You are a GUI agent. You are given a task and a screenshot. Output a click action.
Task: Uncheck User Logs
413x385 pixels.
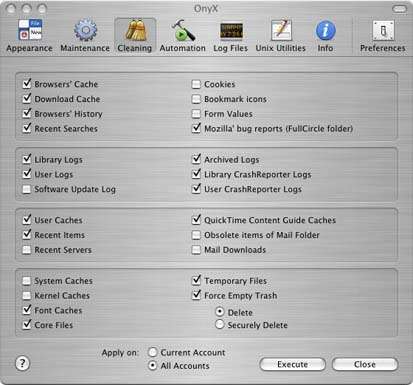pos(27,174)
